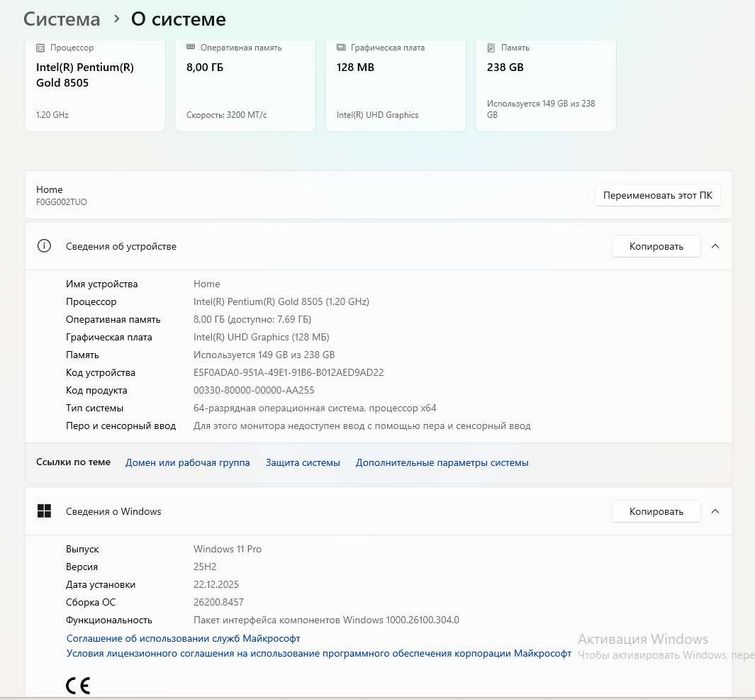Open the Защита системы link
The width and height of the screenshot is (755, 700).
click(303, 463)
